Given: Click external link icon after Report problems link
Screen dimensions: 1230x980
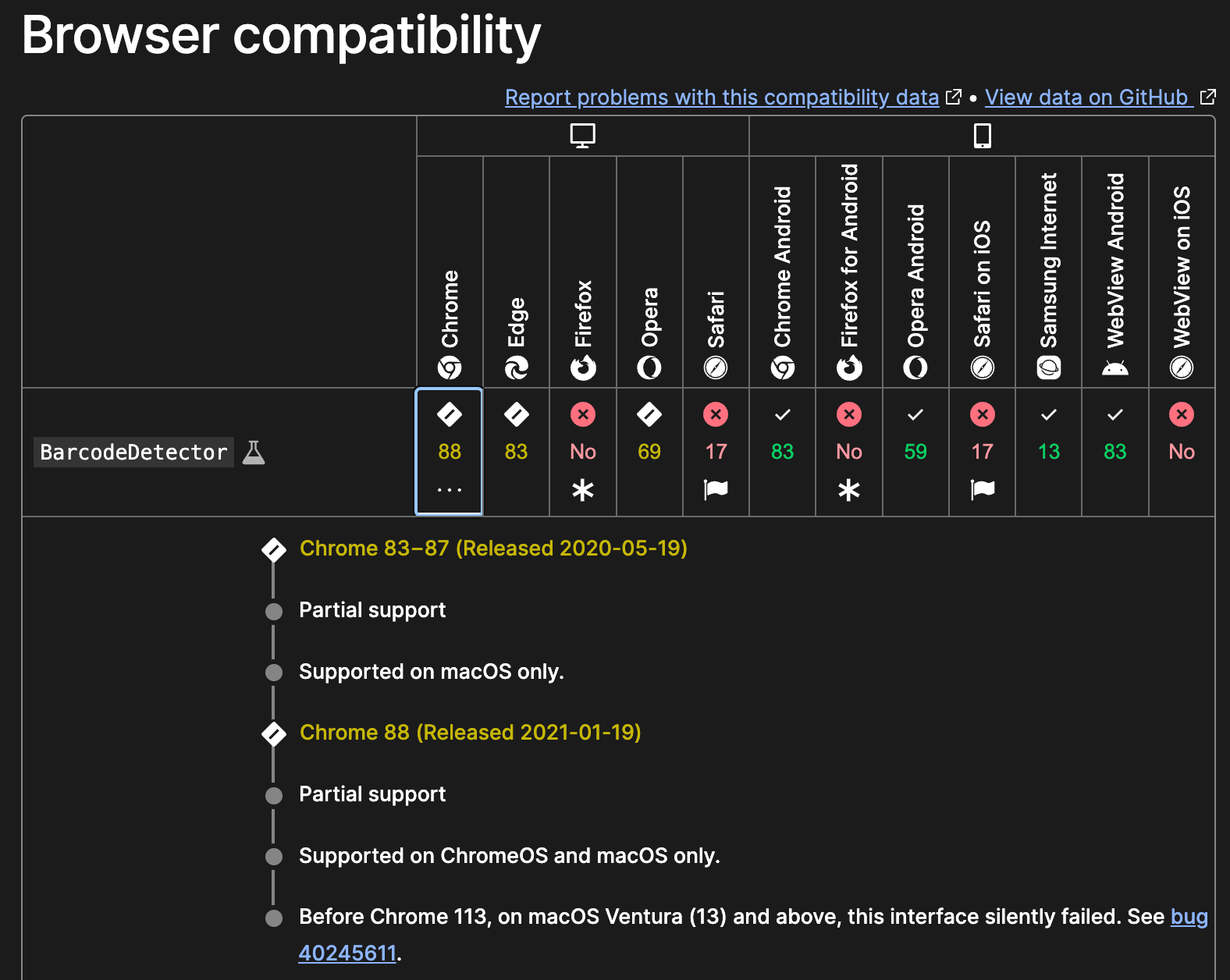Looking at the screenshot, I should (x=954, y=97).
